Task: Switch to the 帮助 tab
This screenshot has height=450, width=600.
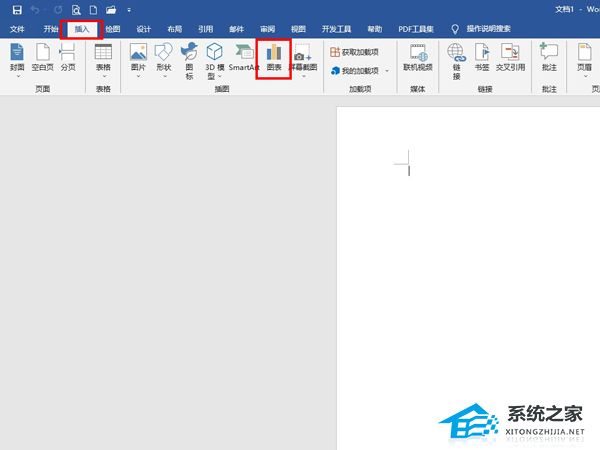Action: coord(375,29)
